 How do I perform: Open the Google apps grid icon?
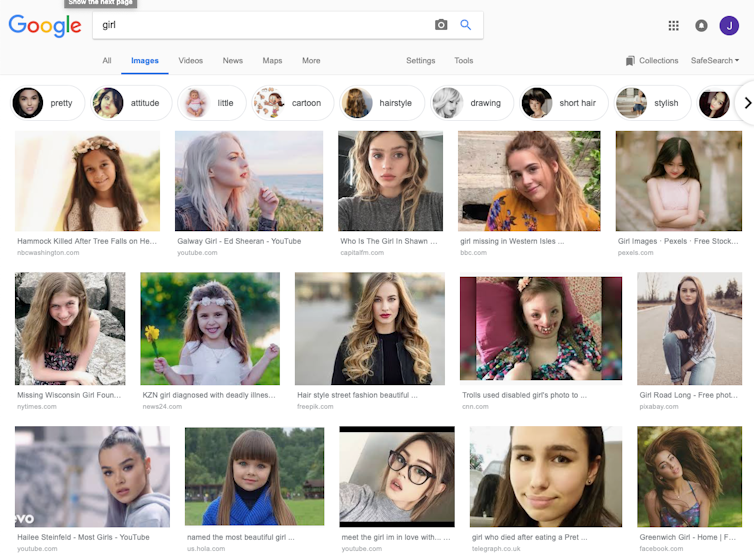click(x=673, y=26)
